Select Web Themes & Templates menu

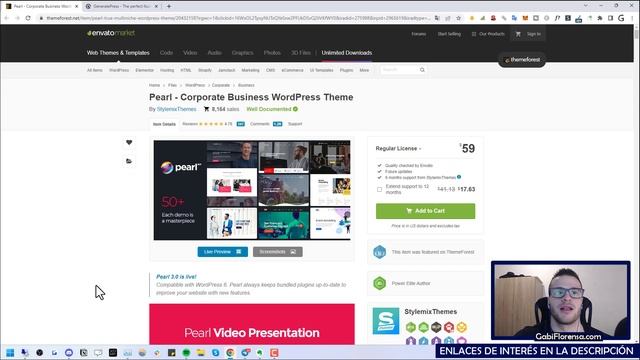118,53
